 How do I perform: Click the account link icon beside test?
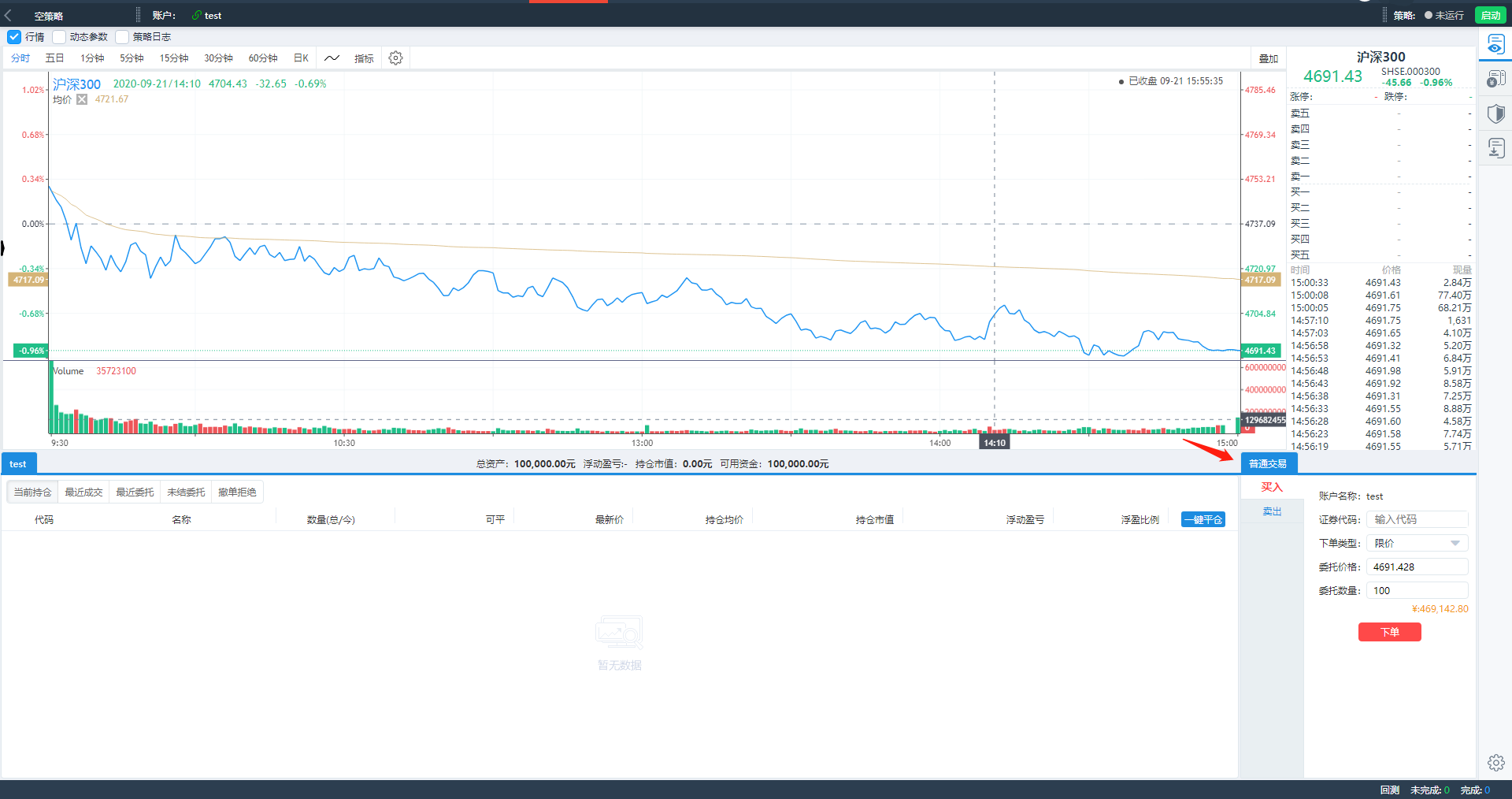pyautogui.click(x=196, y=15)
